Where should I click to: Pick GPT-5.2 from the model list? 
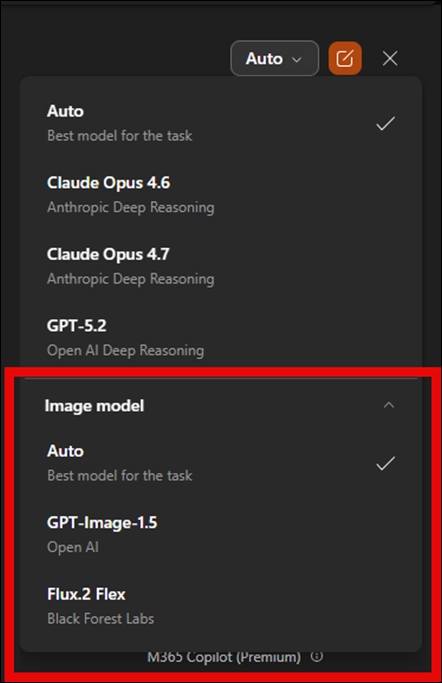(x=221, y=338)
